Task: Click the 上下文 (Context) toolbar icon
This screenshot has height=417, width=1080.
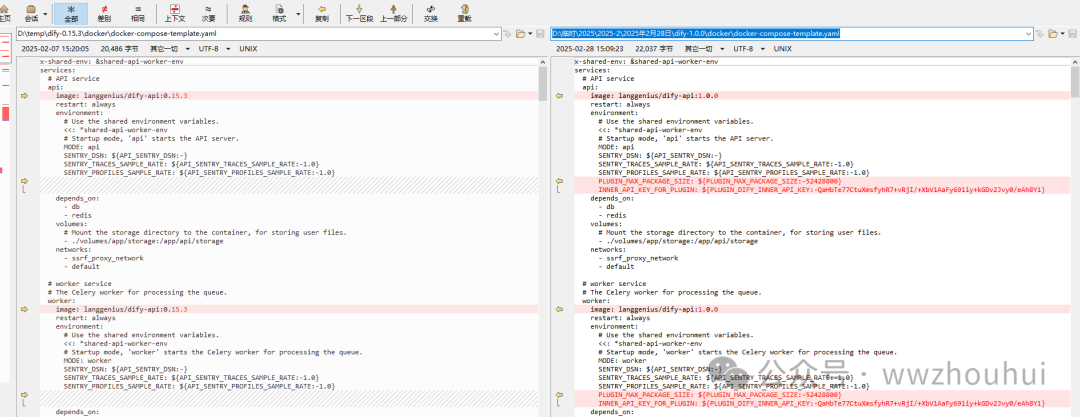Action: click(x=175, y=12)
